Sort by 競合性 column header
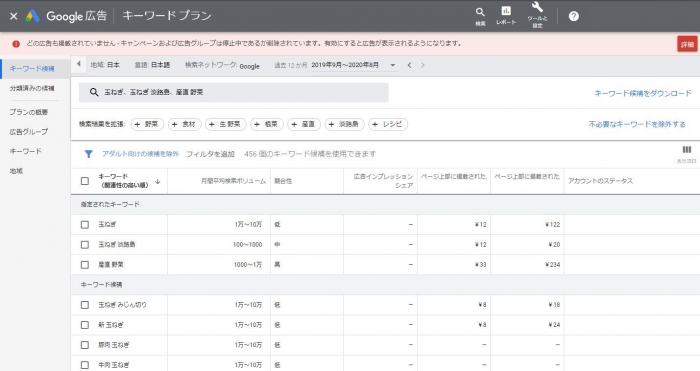700x371 pixels. pos(283,181)
